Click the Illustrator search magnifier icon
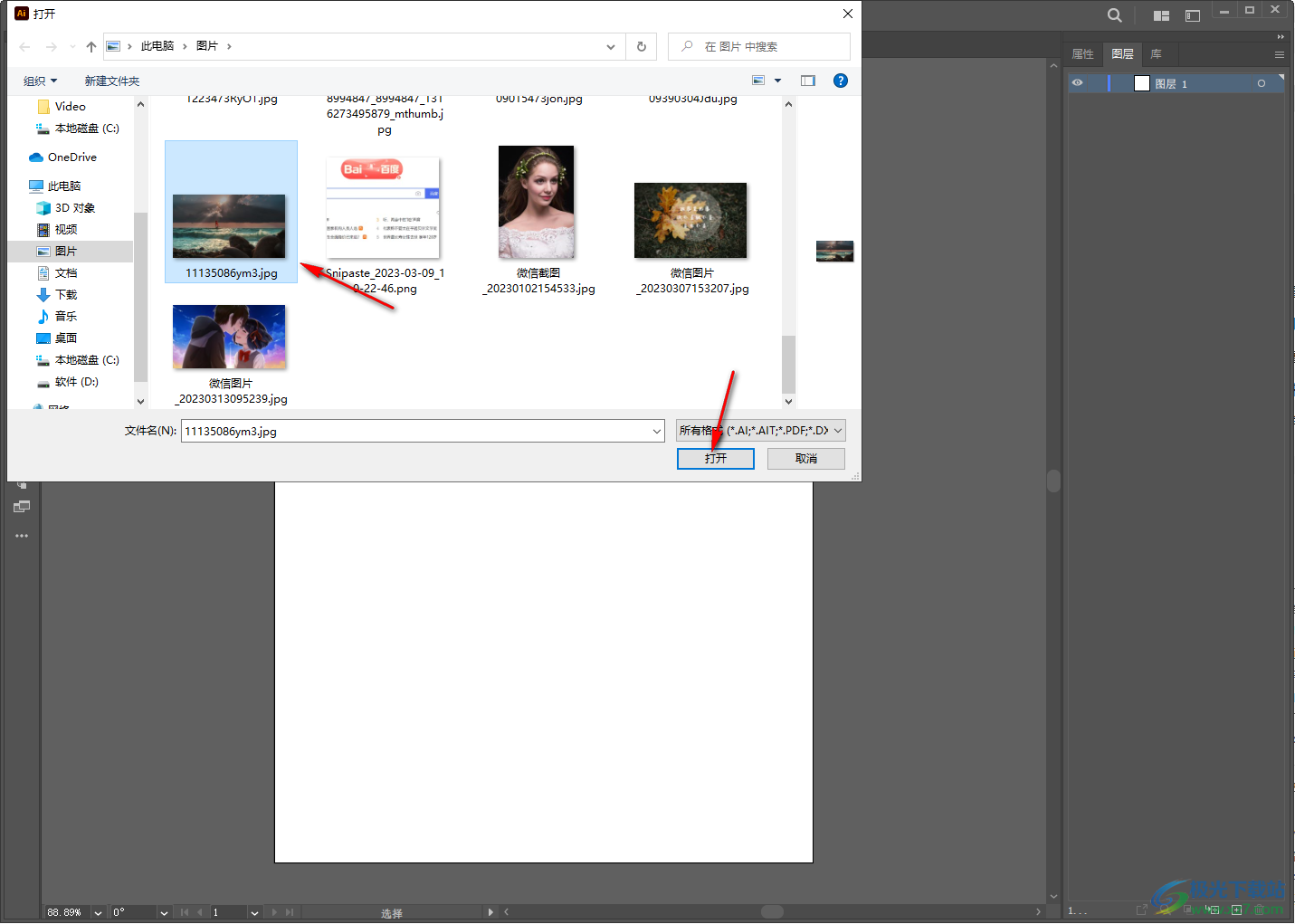 point(1114,15)
